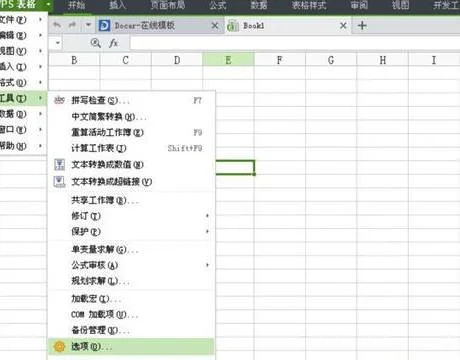460x360 pixels.
Task: Click the magnifier zoom icon in formula bar
Action: (96, 43)
